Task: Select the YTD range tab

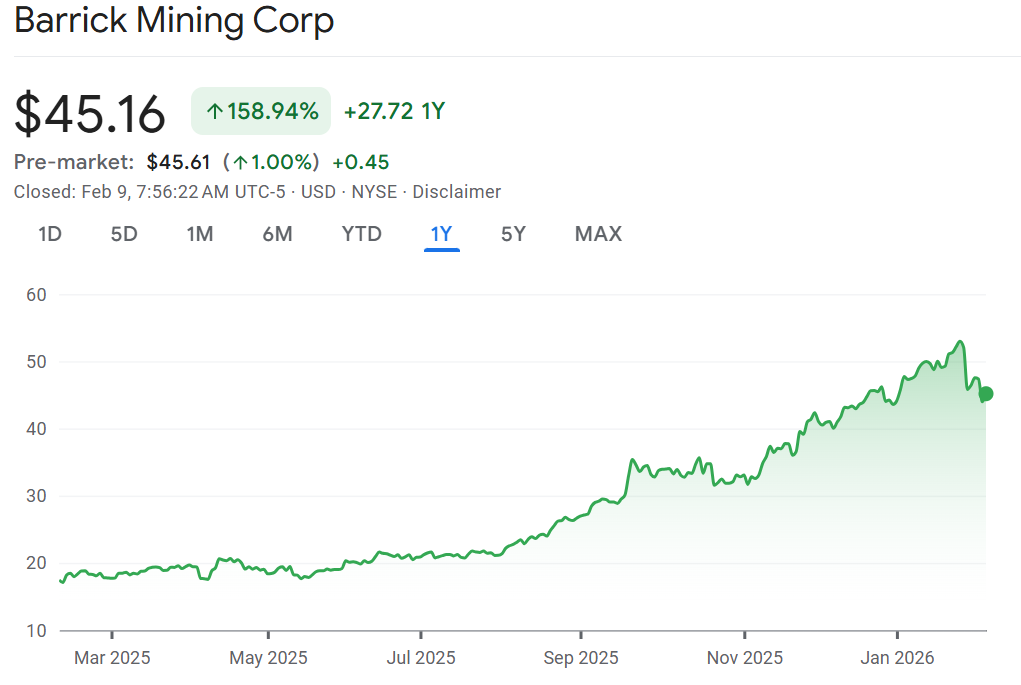Action: (x=361, y=234)
